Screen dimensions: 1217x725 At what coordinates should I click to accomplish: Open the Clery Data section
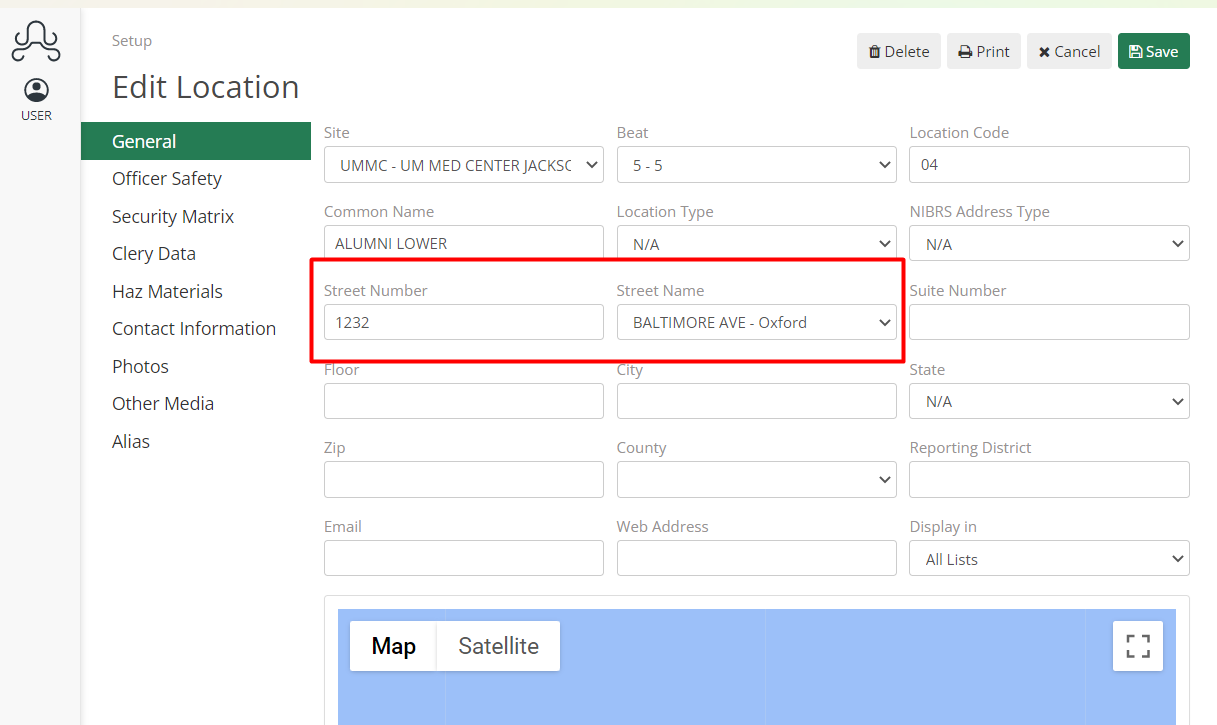coord(153,253)
